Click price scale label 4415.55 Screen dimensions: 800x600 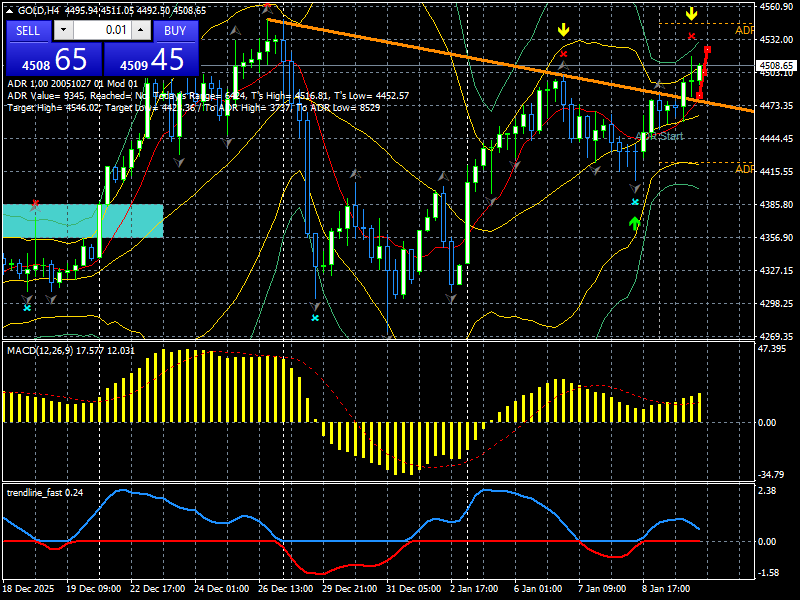click(x=776, y=171)
